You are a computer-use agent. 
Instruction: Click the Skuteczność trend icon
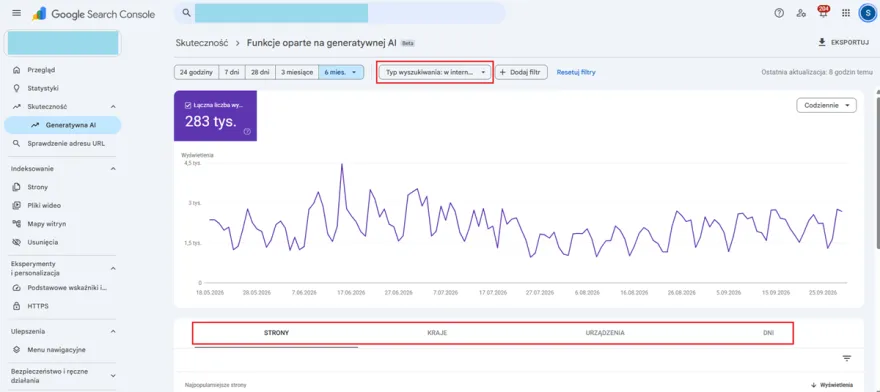click(16, 106)
